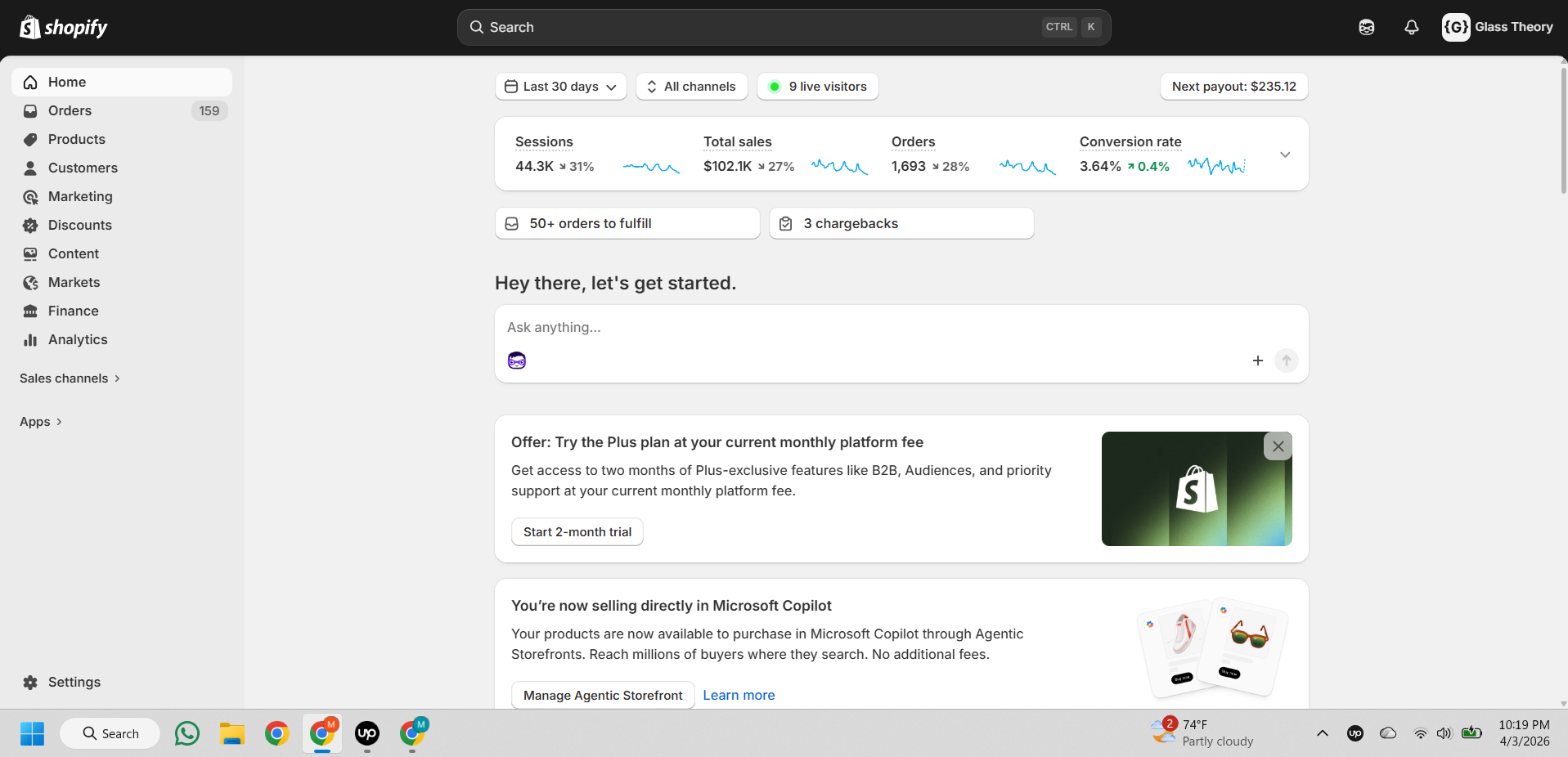
Task: Open WhatsApp from taskbar
Action: tap(187, 733)
